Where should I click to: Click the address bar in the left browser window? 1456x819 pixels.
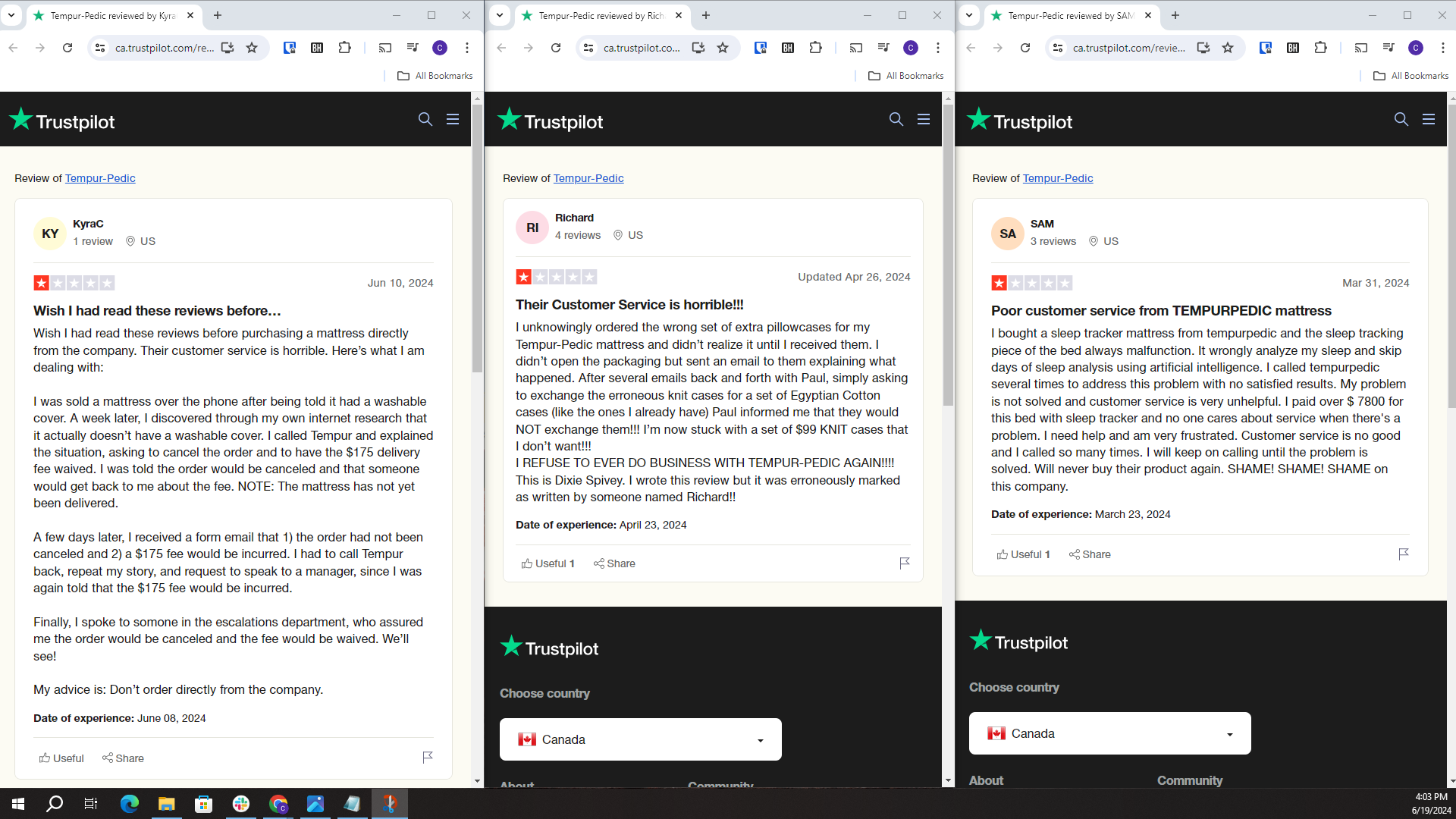pyautogui.click(x=164, y=48)
